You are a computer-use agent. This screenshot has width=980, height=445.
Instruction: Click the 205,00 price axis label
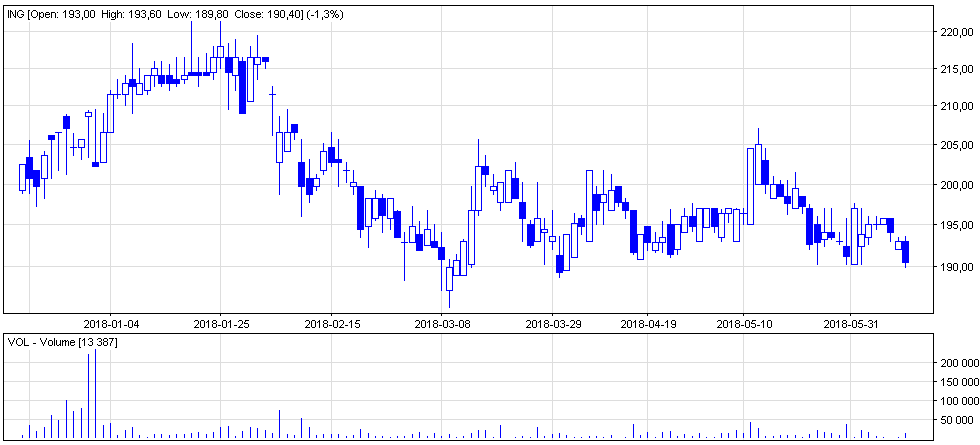click(x=957, y=145)
